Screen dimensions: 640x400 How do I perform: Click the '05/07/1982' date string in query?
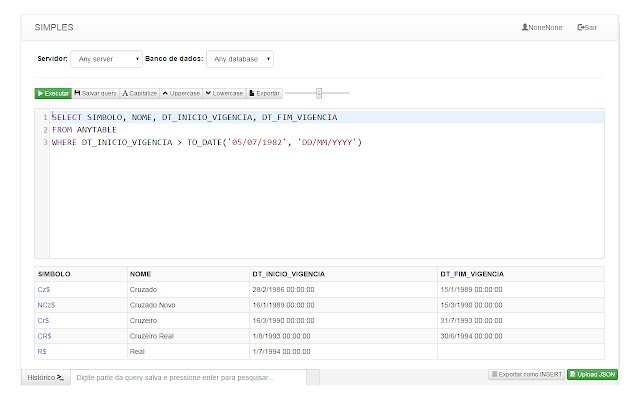tap(257, 142)
